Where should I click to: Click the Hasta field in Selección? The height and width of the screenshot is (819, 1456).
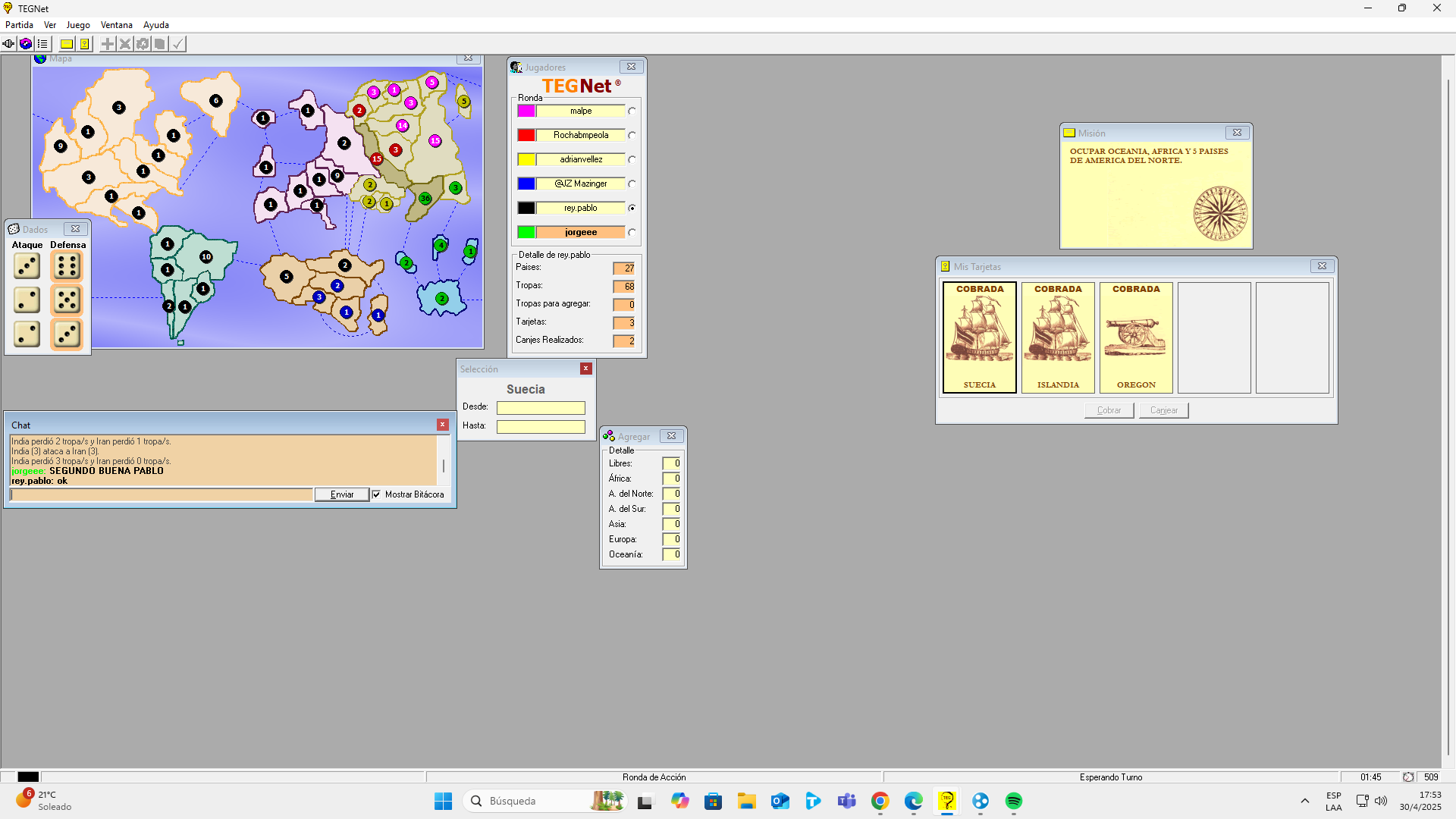(541, 427)
